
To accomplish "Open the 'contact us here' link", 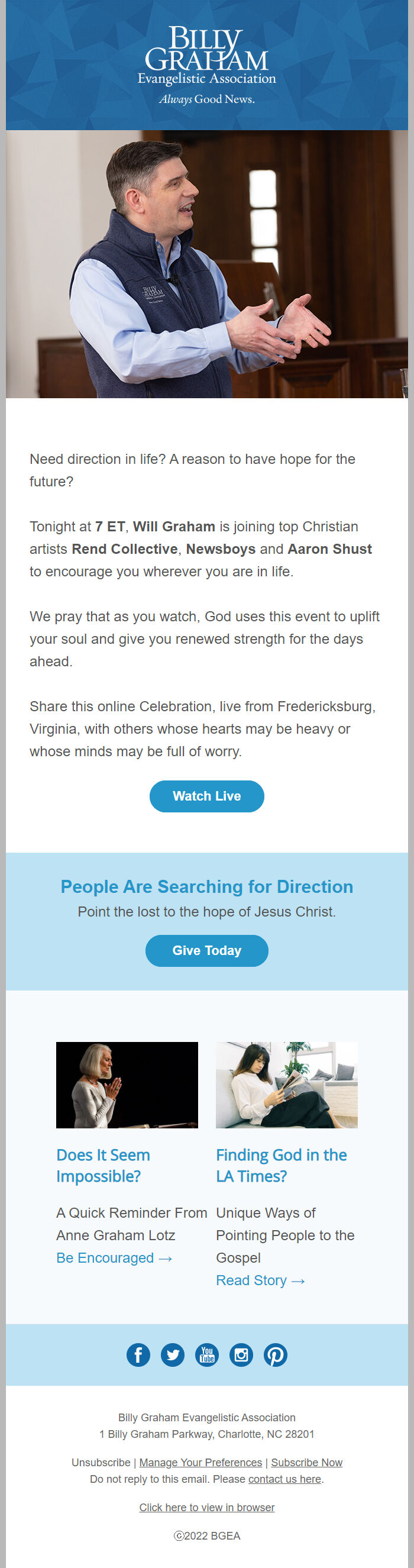I will [284, 1479].
